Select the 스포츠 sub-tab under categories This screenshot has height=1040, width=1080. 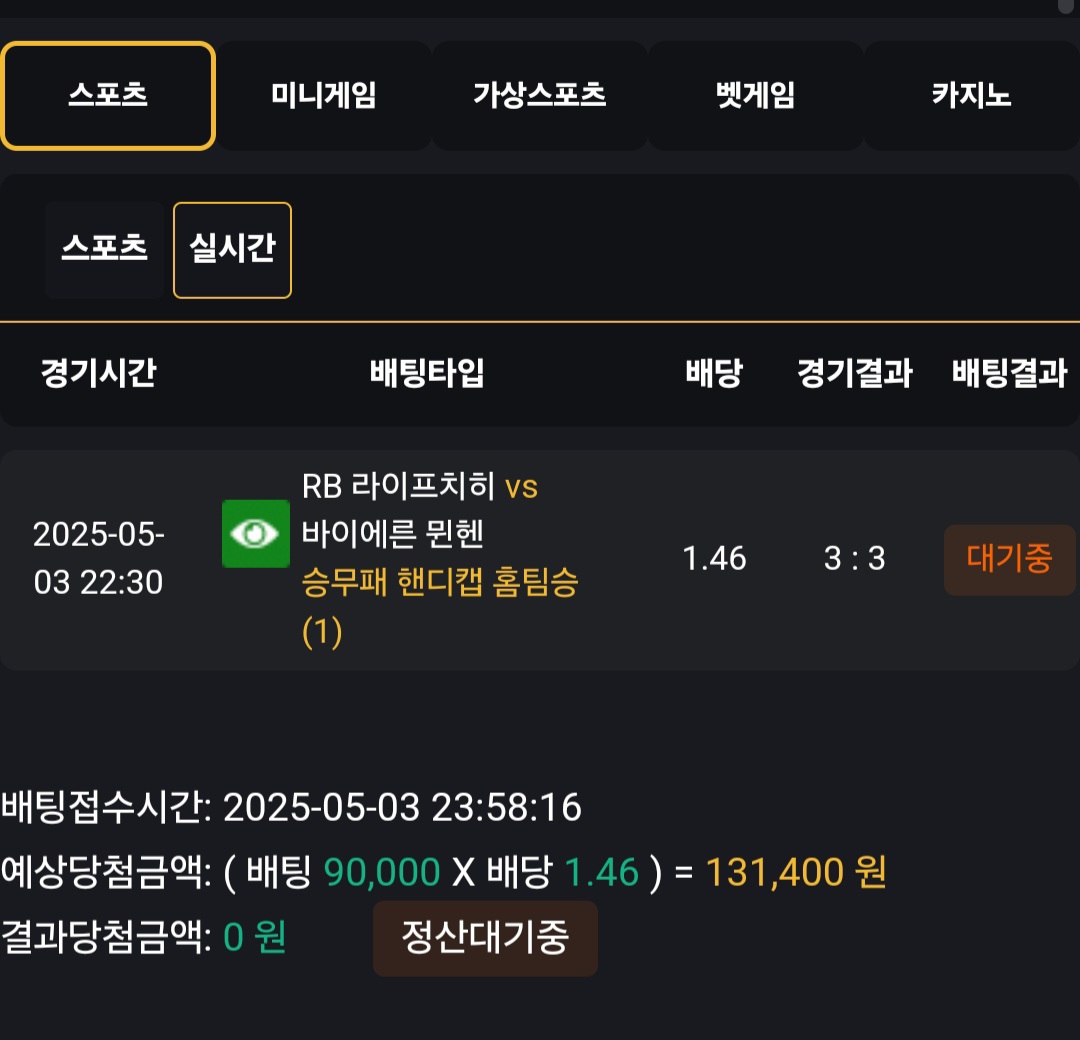(105, 250)
